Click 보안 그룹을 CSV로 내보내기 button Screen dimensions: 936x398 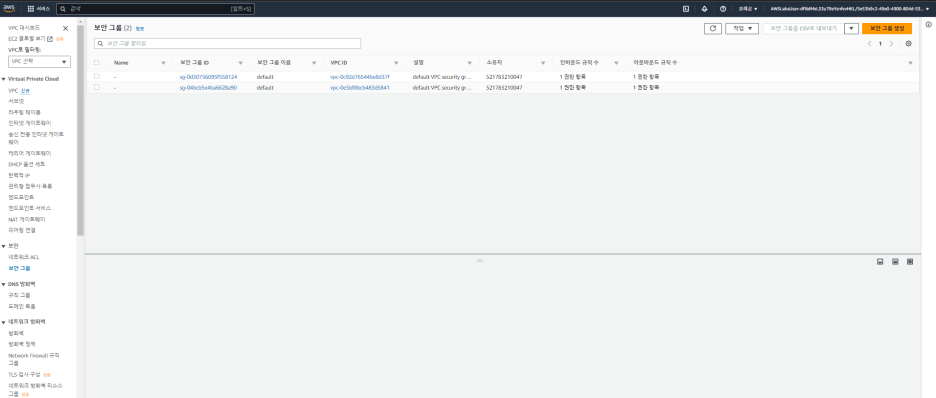[x=803, y=28]
